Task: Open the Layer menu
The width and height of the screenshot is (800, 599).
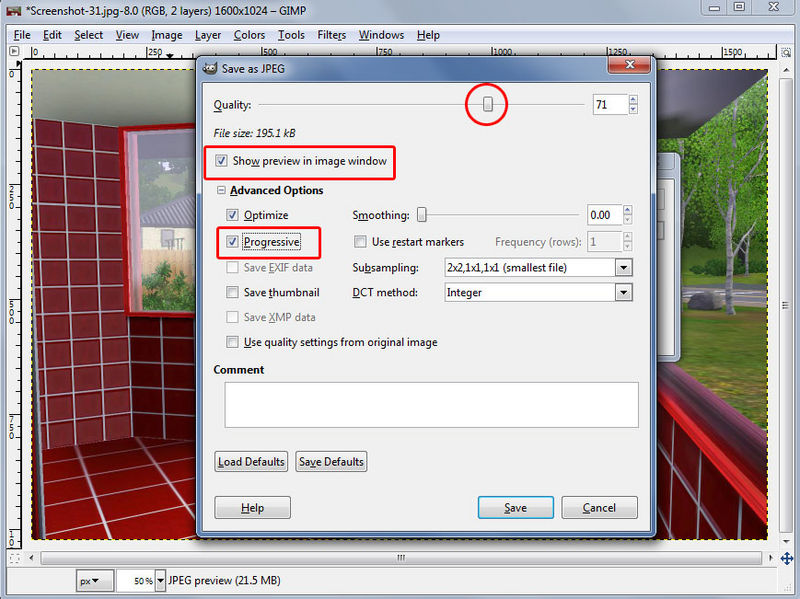Action: pos(208,35)
